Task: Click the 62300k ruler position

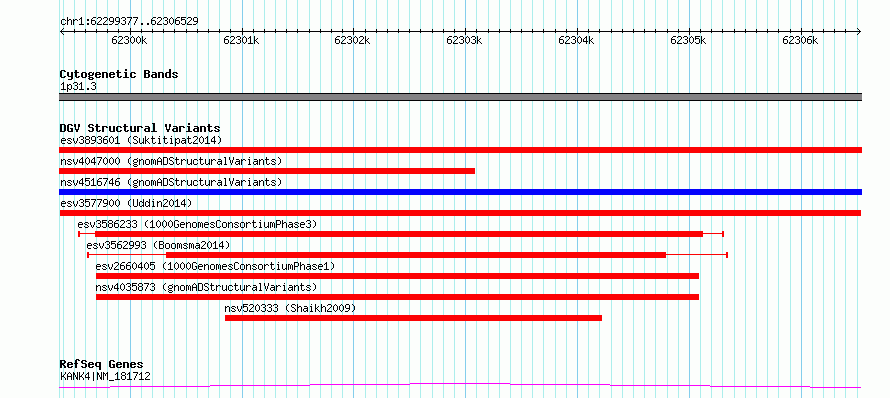Action: (x=129, y=40)
